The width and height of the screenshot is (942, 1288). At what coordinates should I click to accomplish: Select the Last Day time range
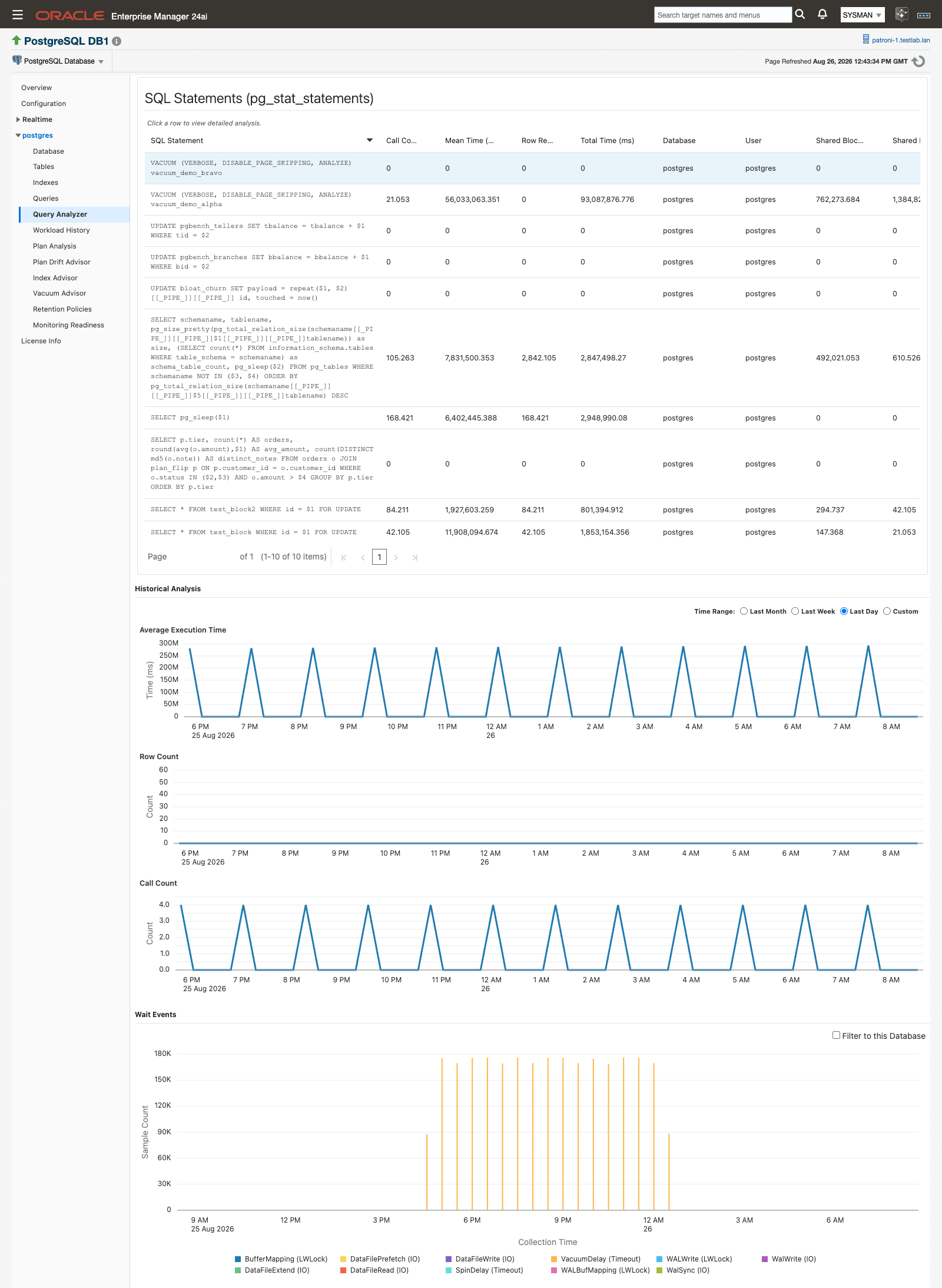(844, 611)
